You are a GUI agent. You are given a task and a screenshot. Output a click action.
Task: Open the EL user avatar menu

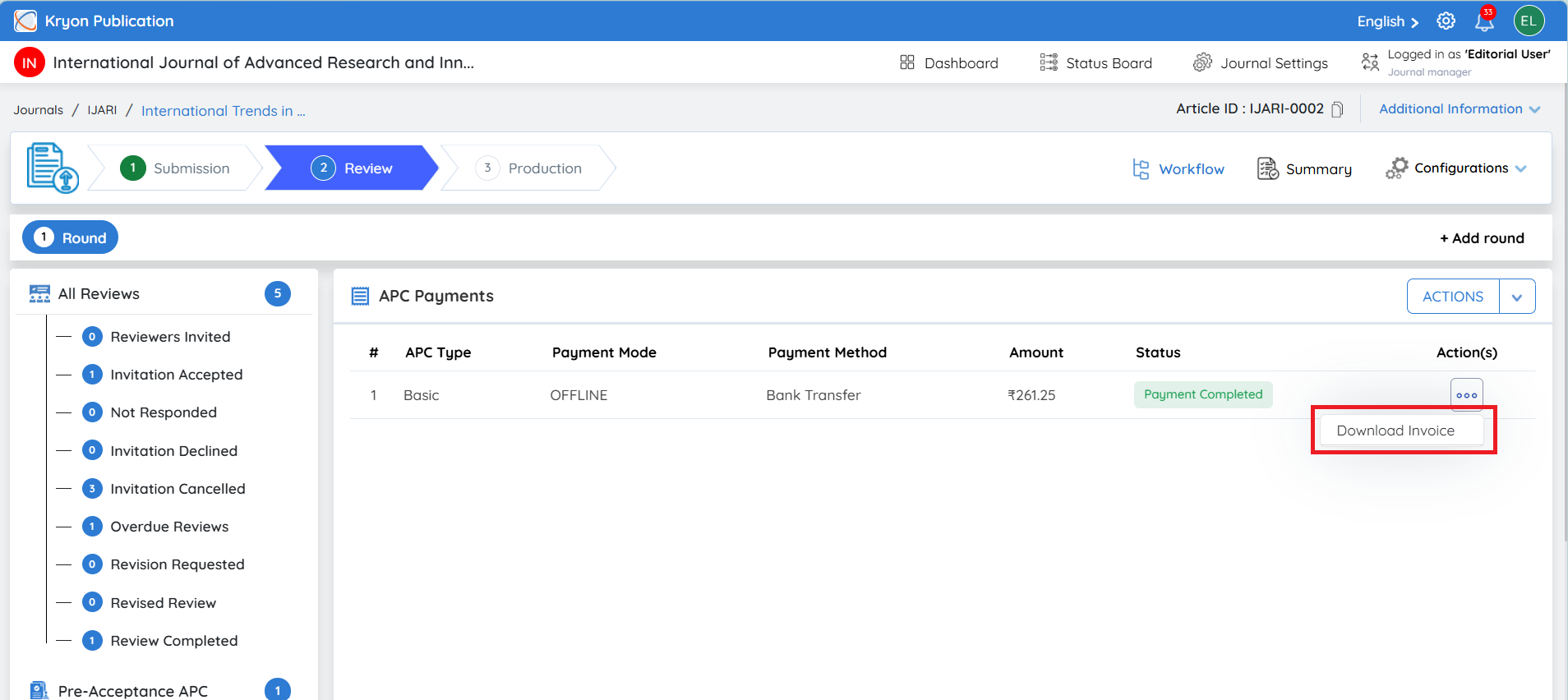(1529, 21)
